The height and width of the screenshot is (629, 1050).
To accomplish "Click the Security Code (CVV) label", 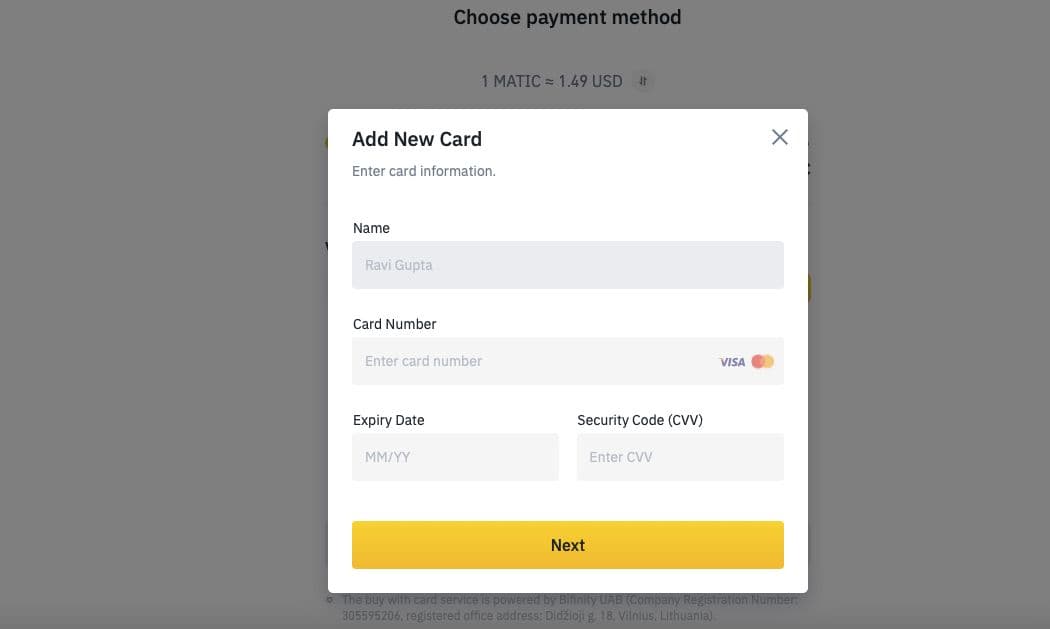I will pos(640,420).
